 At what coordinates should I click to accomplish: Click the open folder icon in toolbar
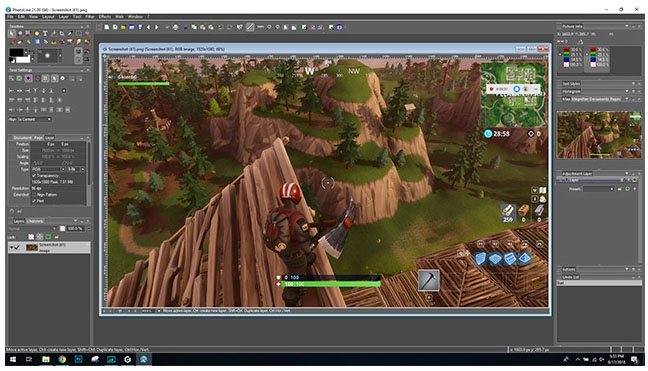pos(123,27)
